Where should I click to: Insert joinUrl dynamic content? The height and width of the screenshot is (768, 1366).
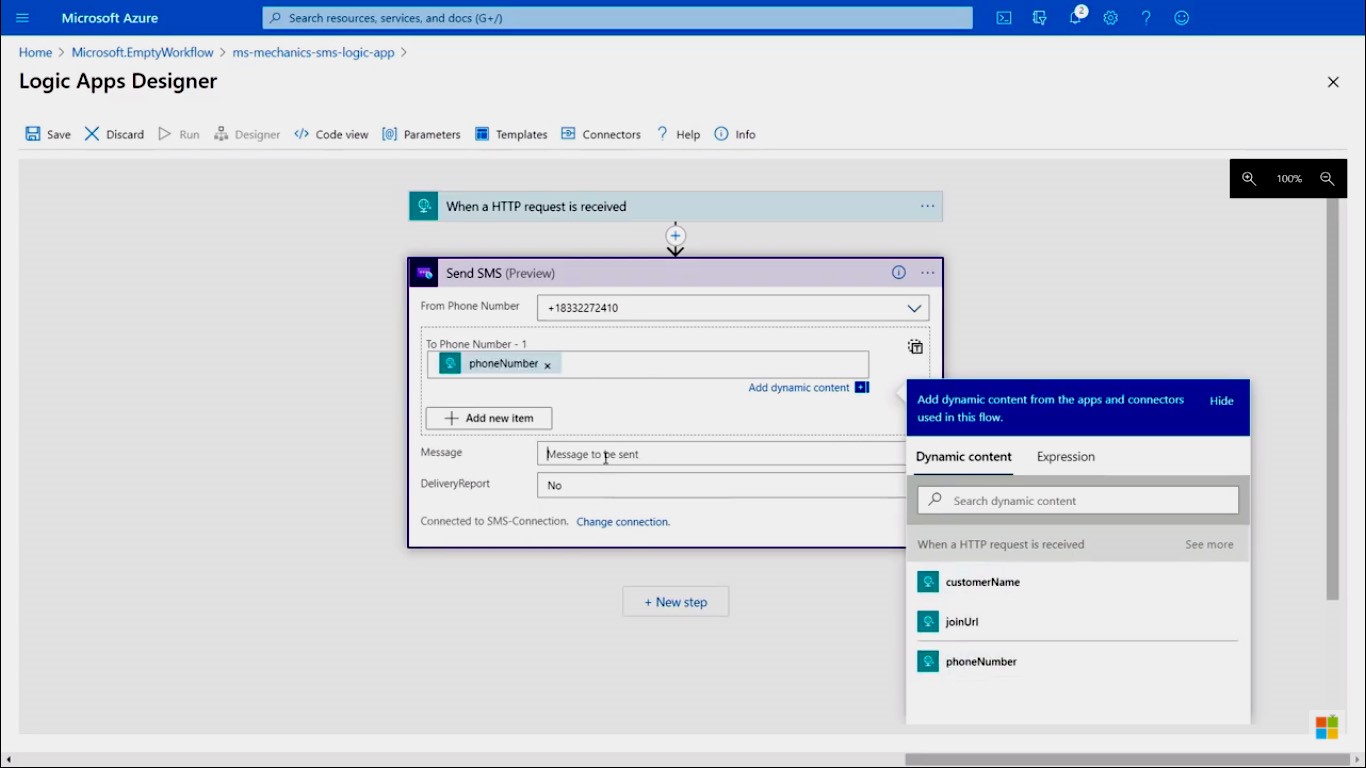[x=1078, y=622]
